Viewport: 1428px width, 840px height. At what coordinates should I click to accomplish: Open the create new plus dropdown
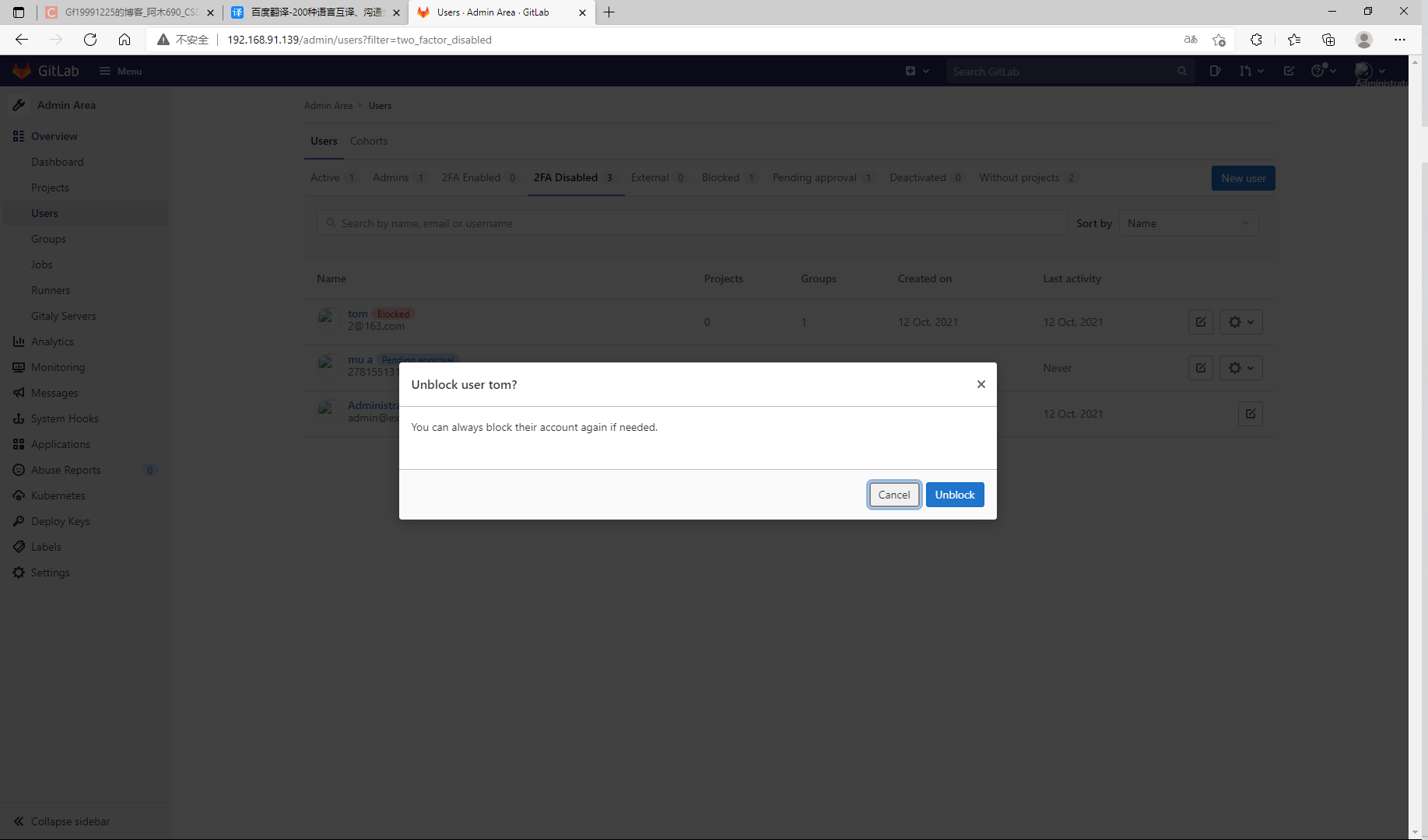point(917,71)
